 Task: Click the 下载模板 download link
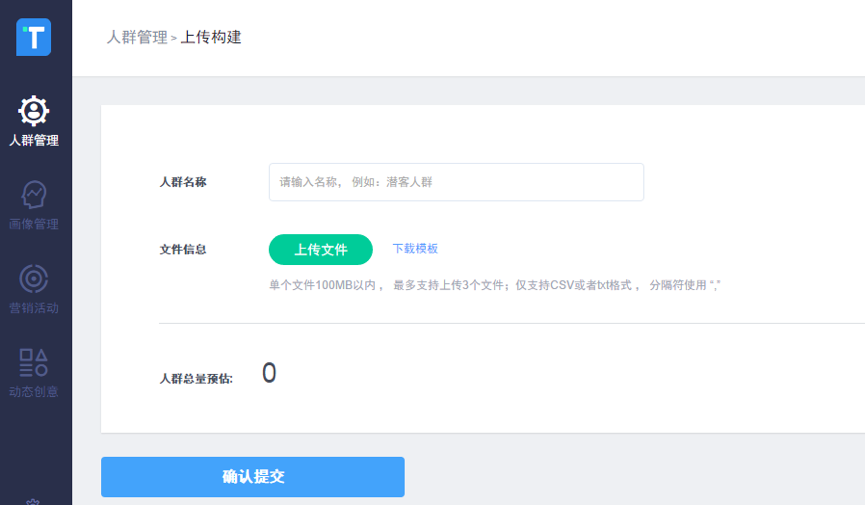[415, 249]
